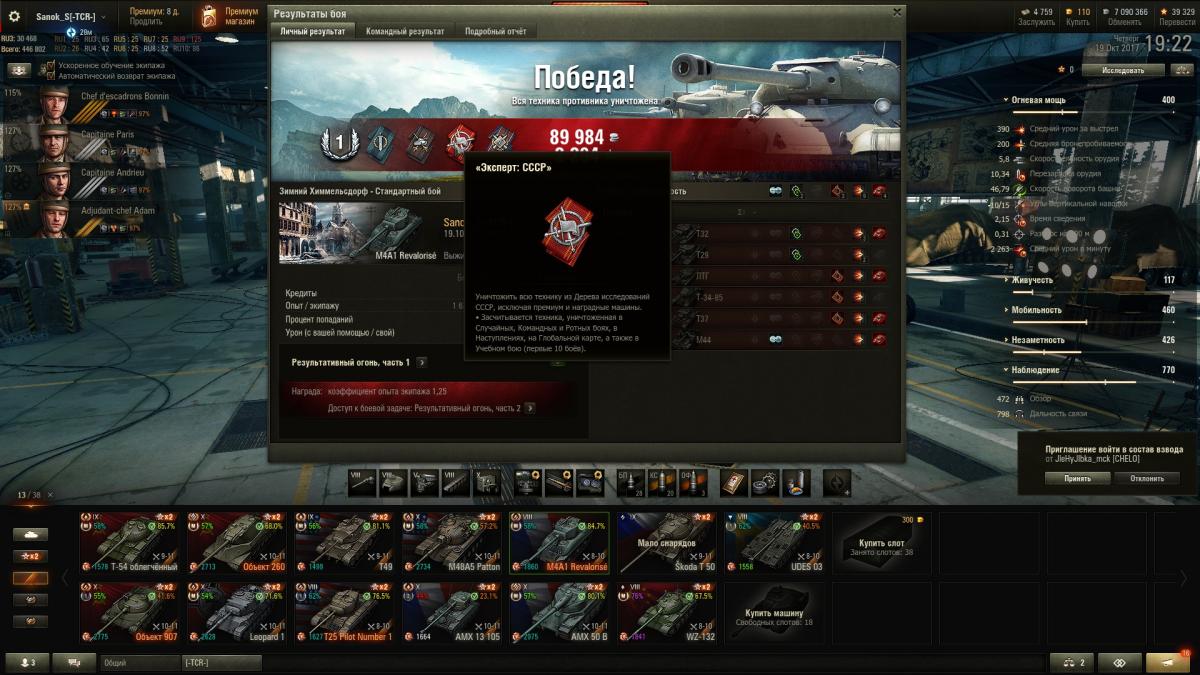Viewport: 1200px width, 675px height.
Task: Open the chat channels icon in bottom bar
Action: (x=74, y=662)
